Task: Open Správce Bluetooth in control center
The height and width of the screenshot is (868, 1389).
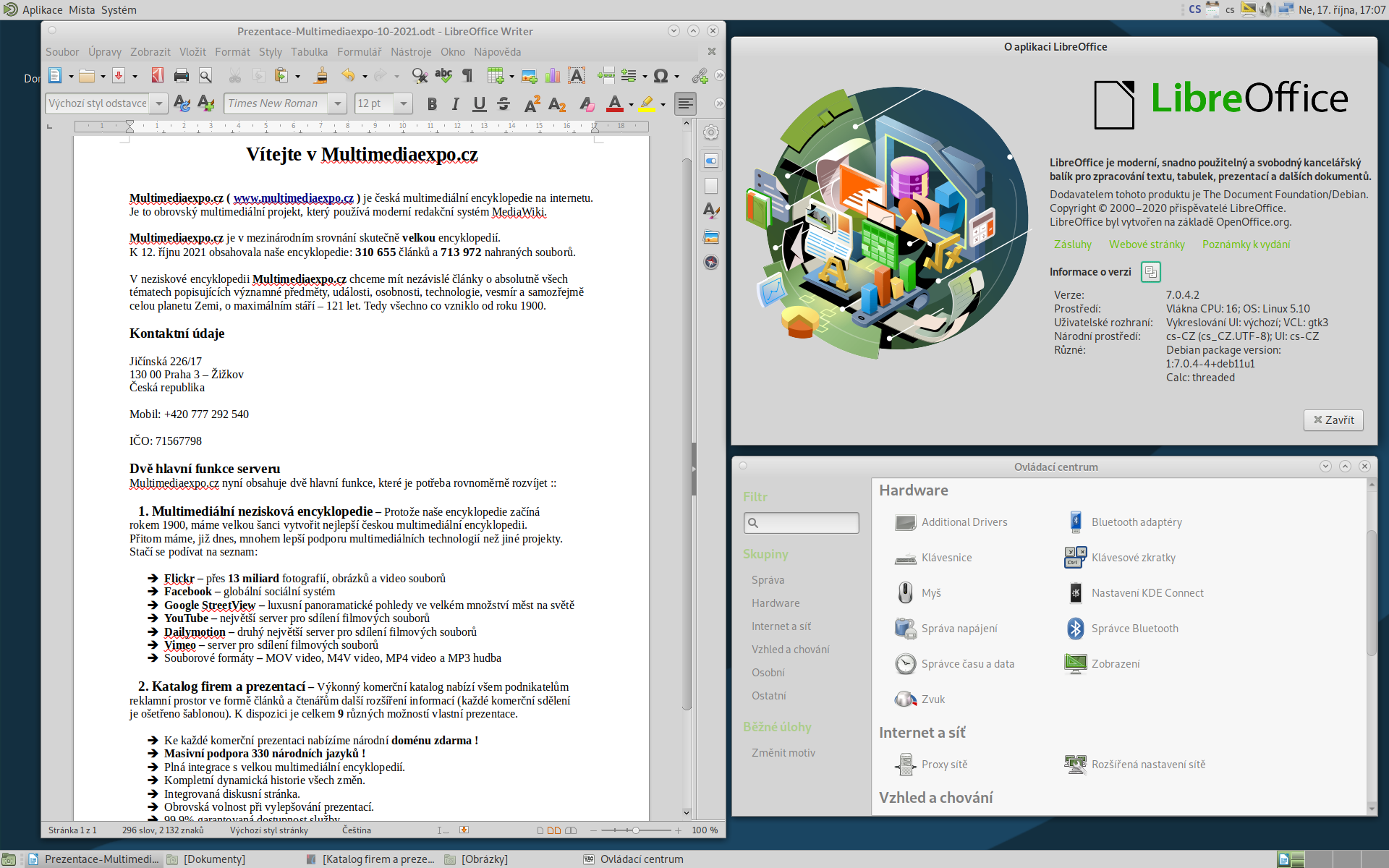Action: [x=1134, y=629]
